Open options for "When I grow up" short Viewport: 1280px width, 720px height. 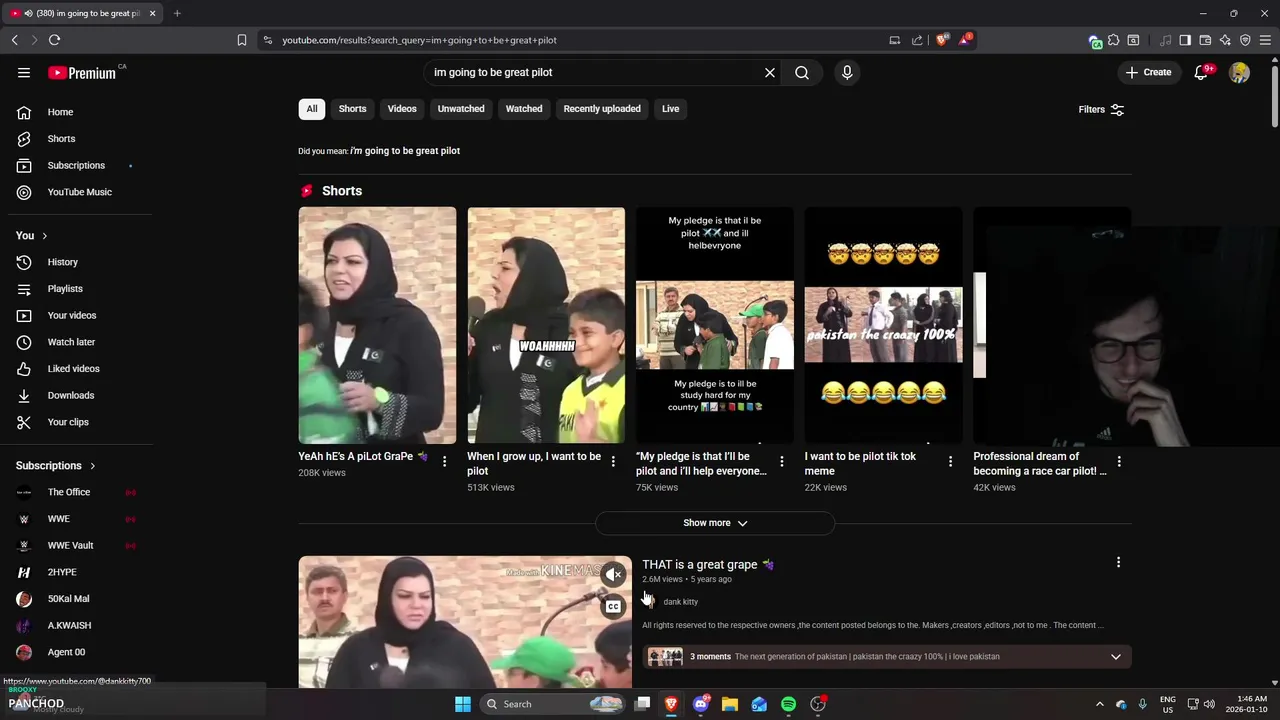[x=613, y=461]
